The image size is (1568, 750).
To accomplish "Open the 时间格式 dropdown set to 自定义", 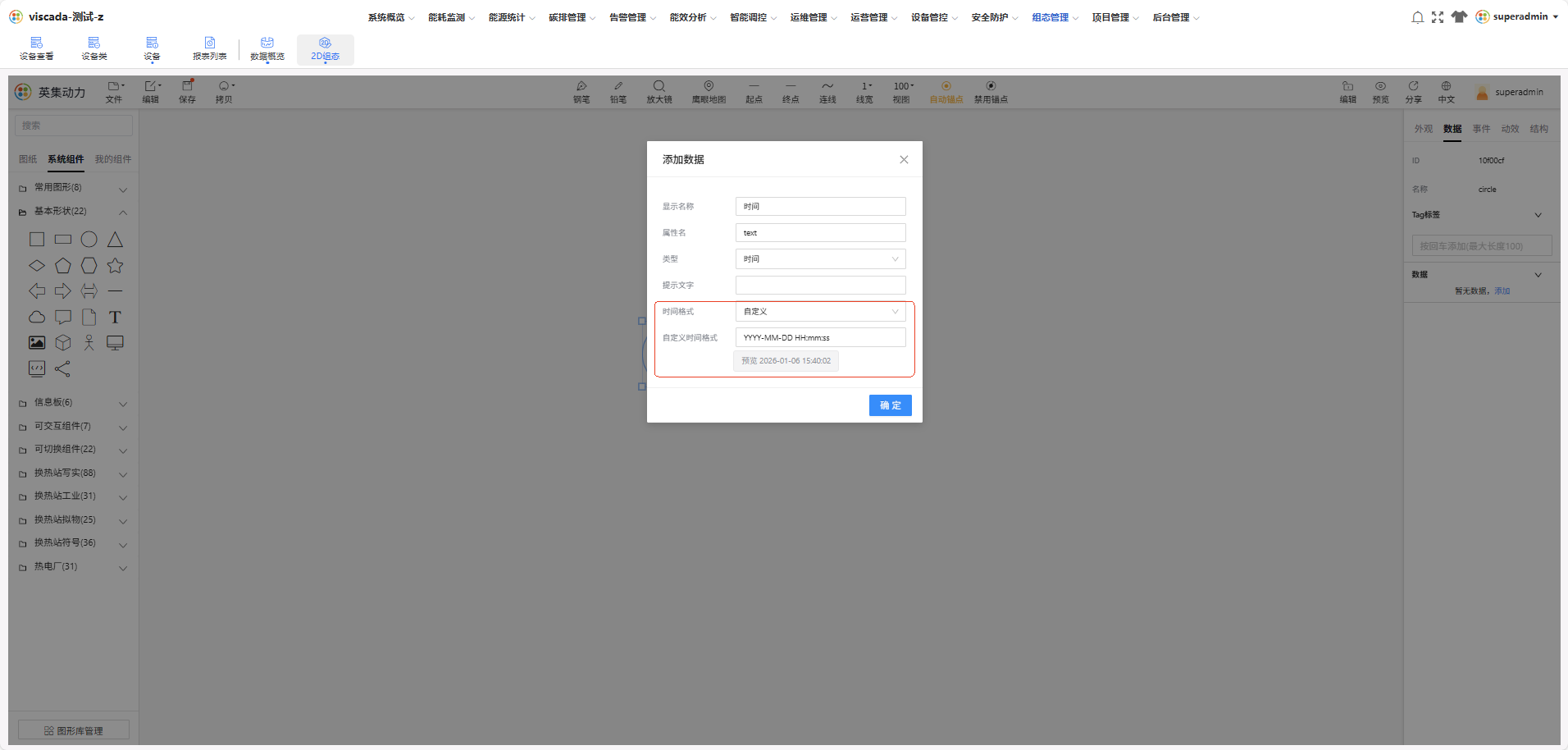I will pyautogui.click(x=821, y=312).
